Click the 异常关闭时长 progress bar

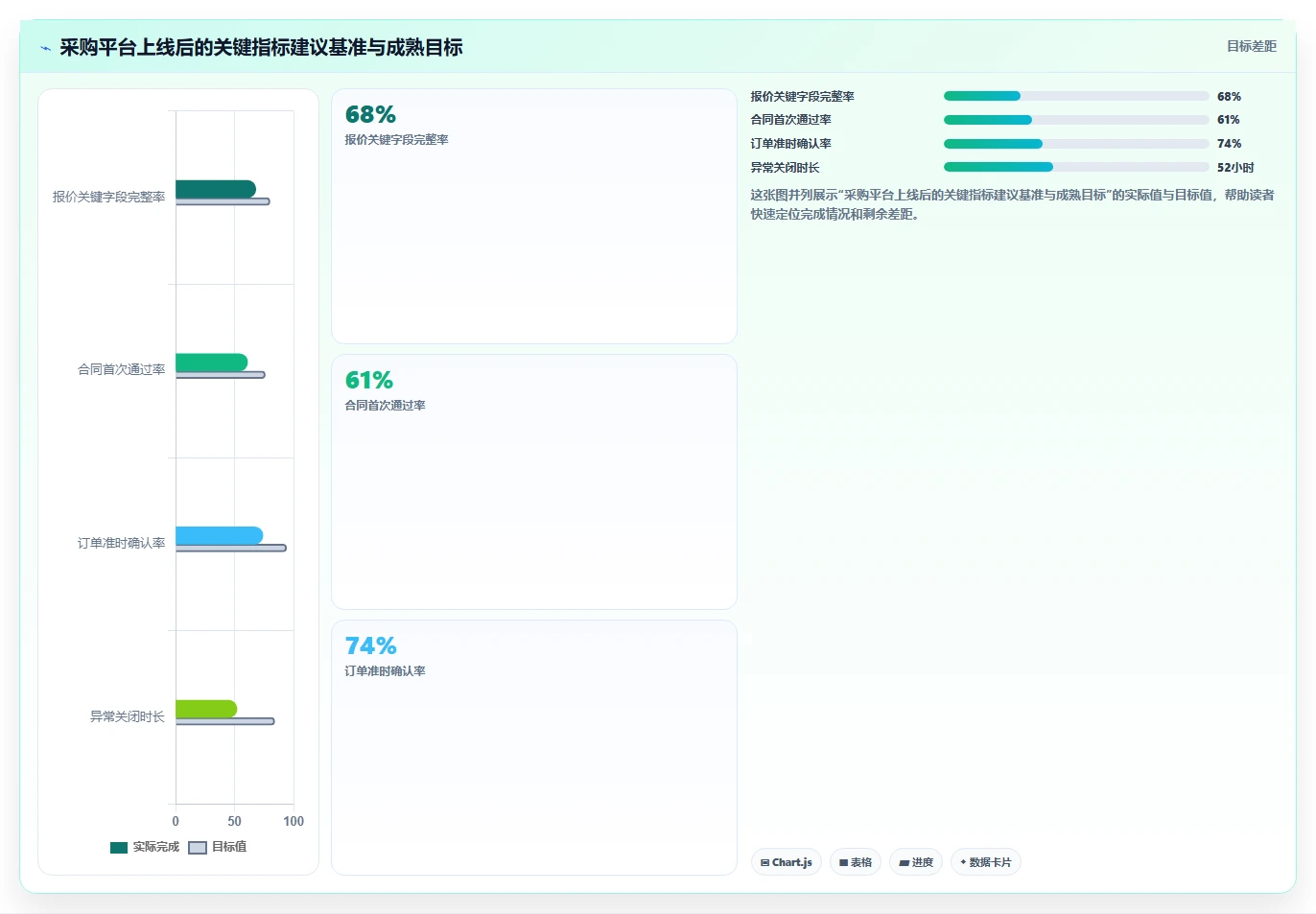(1076, 167)
